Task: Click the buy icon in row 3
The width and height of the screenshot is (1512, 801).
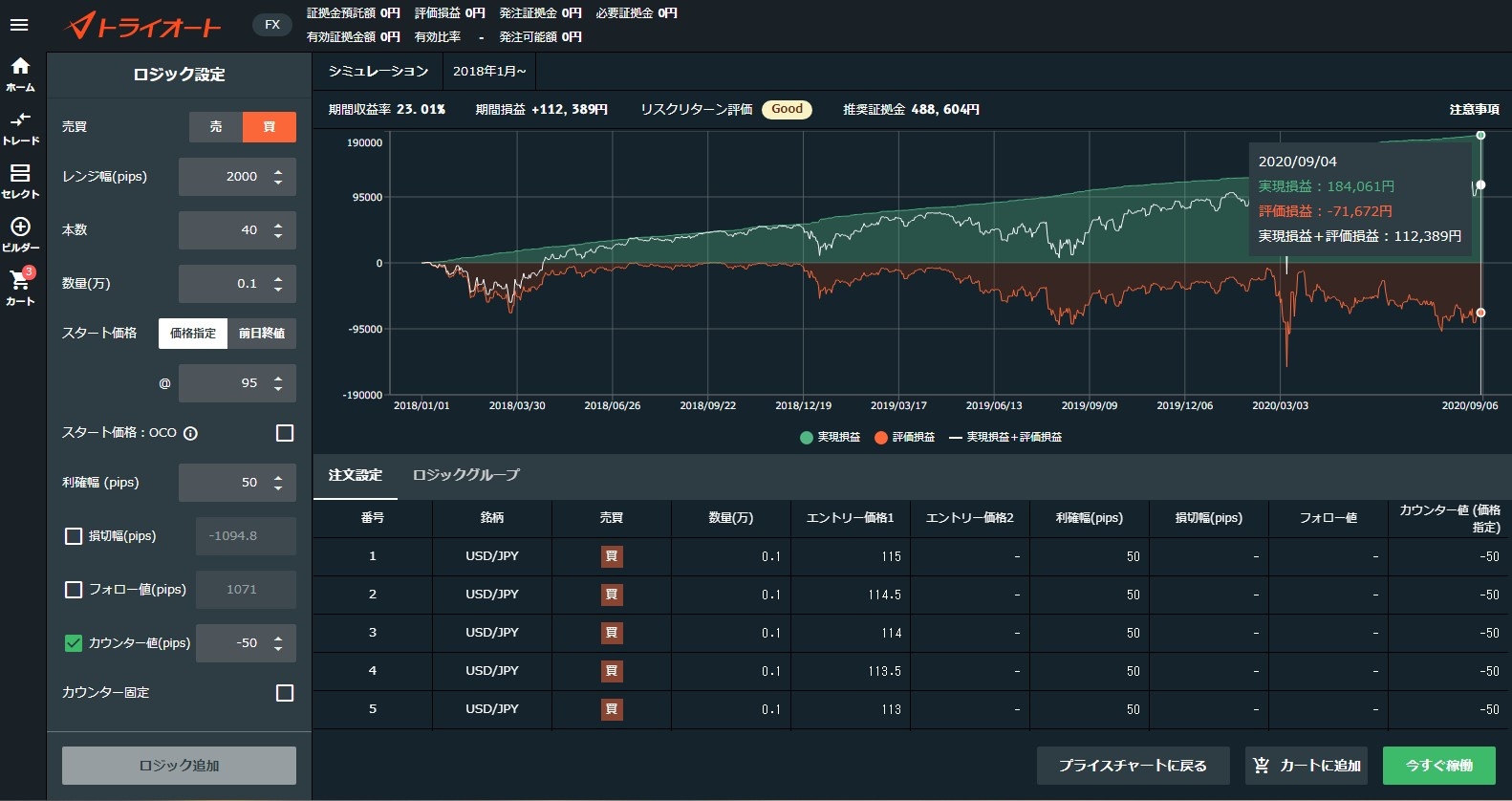Action: tap(612, 633)
